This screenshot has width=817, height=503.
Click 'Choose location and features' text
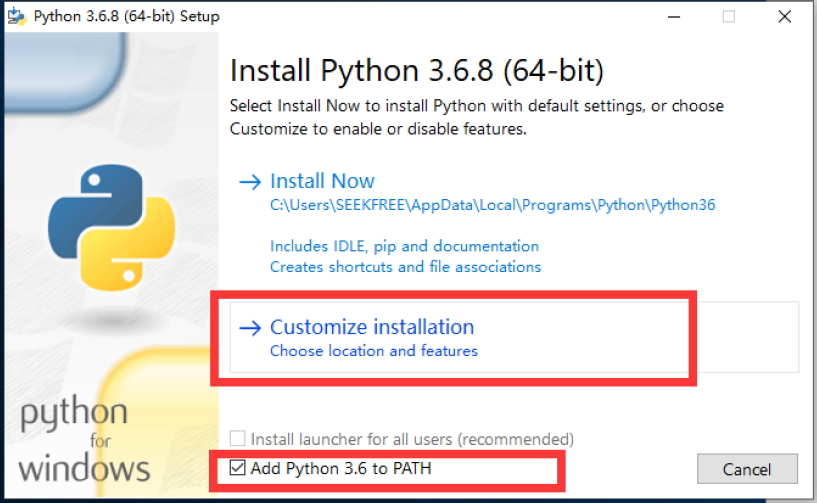[x=374, y=351]
